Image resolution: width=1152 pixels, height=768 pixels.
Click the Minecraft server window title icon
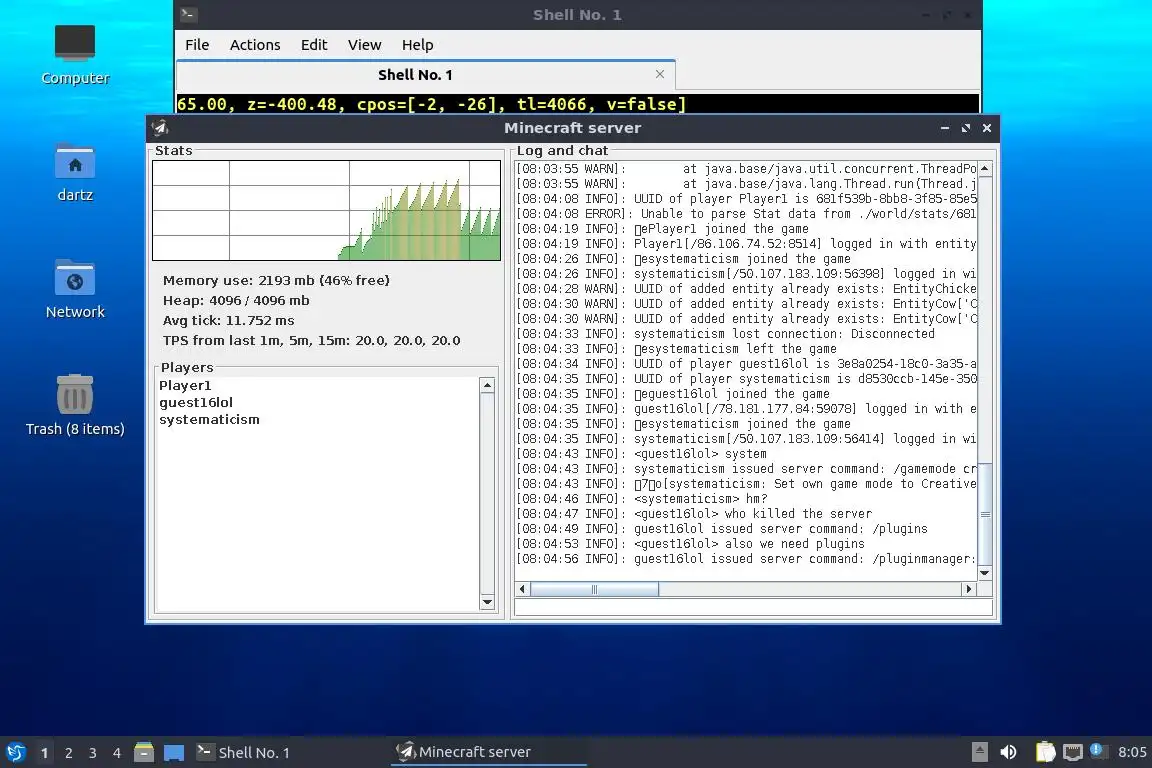pos(159,128)
